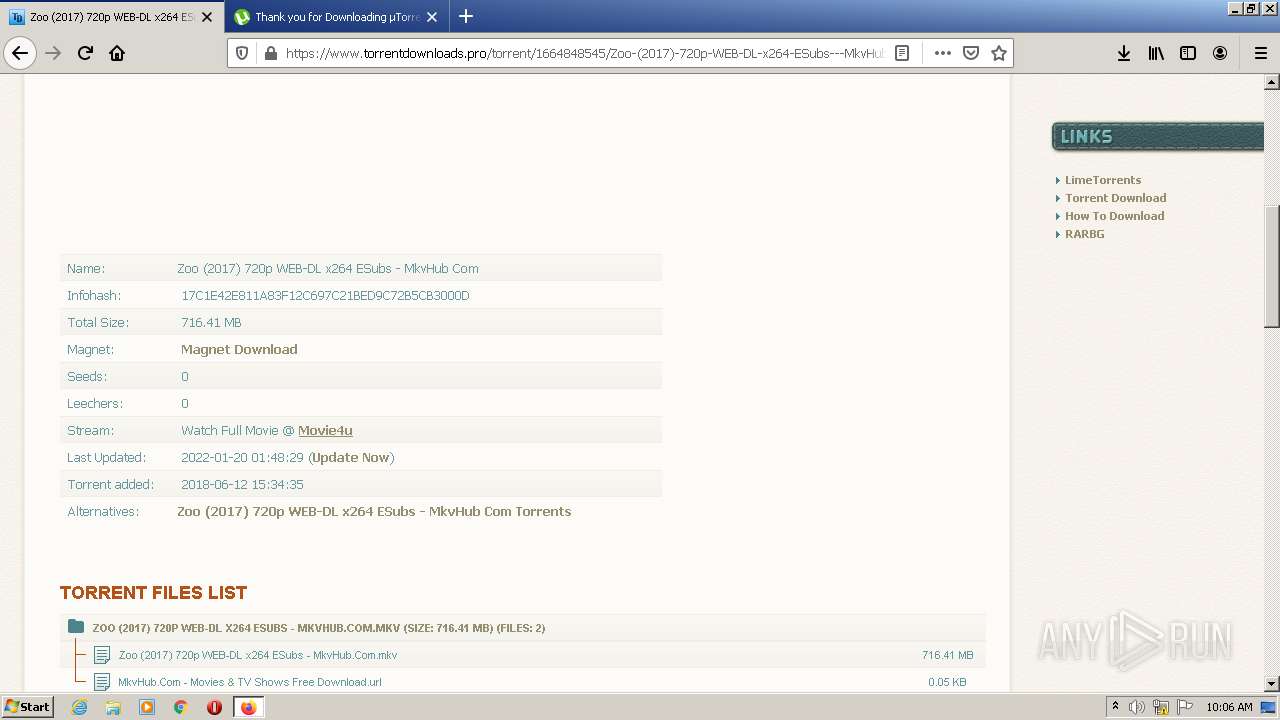Click the torrent Name value text

click(328, 268)
